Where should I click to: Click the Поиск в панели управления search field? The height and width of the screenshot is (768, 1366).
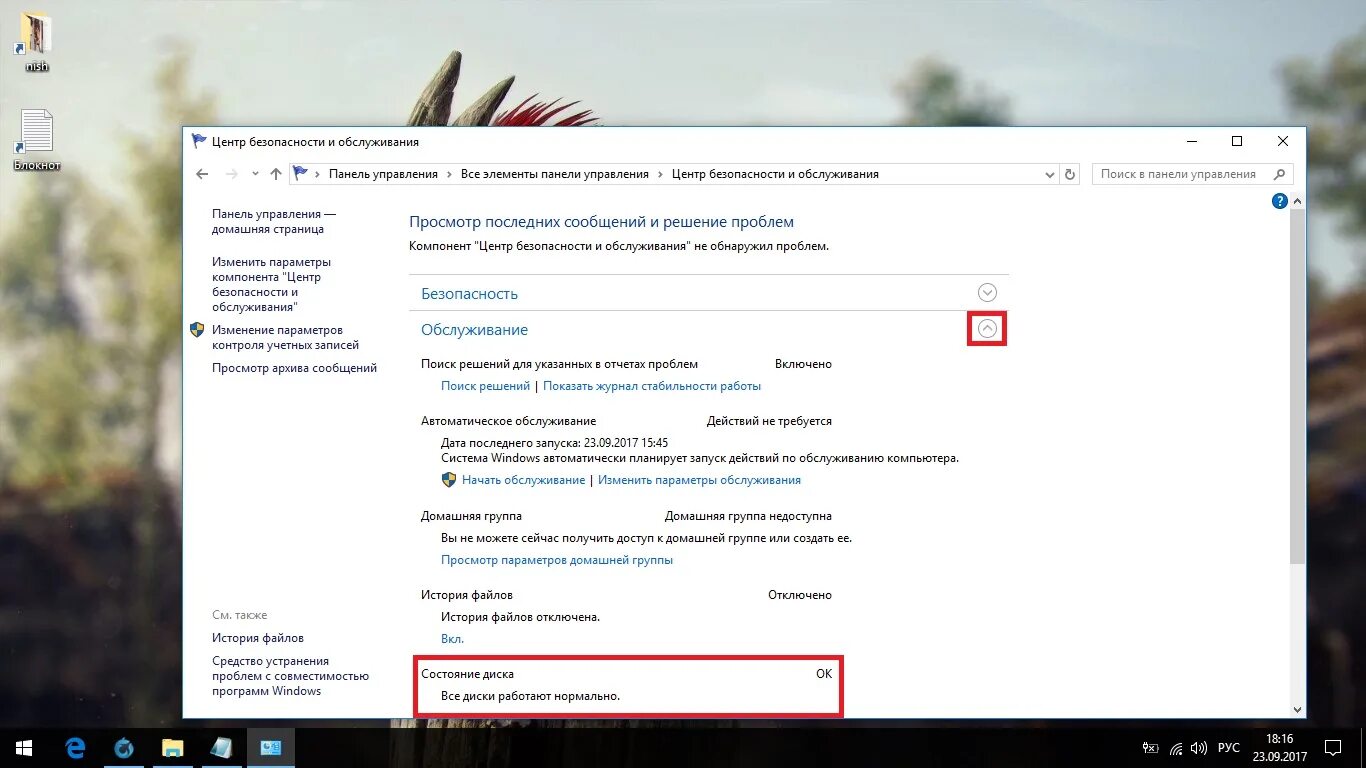[1192, 174]
